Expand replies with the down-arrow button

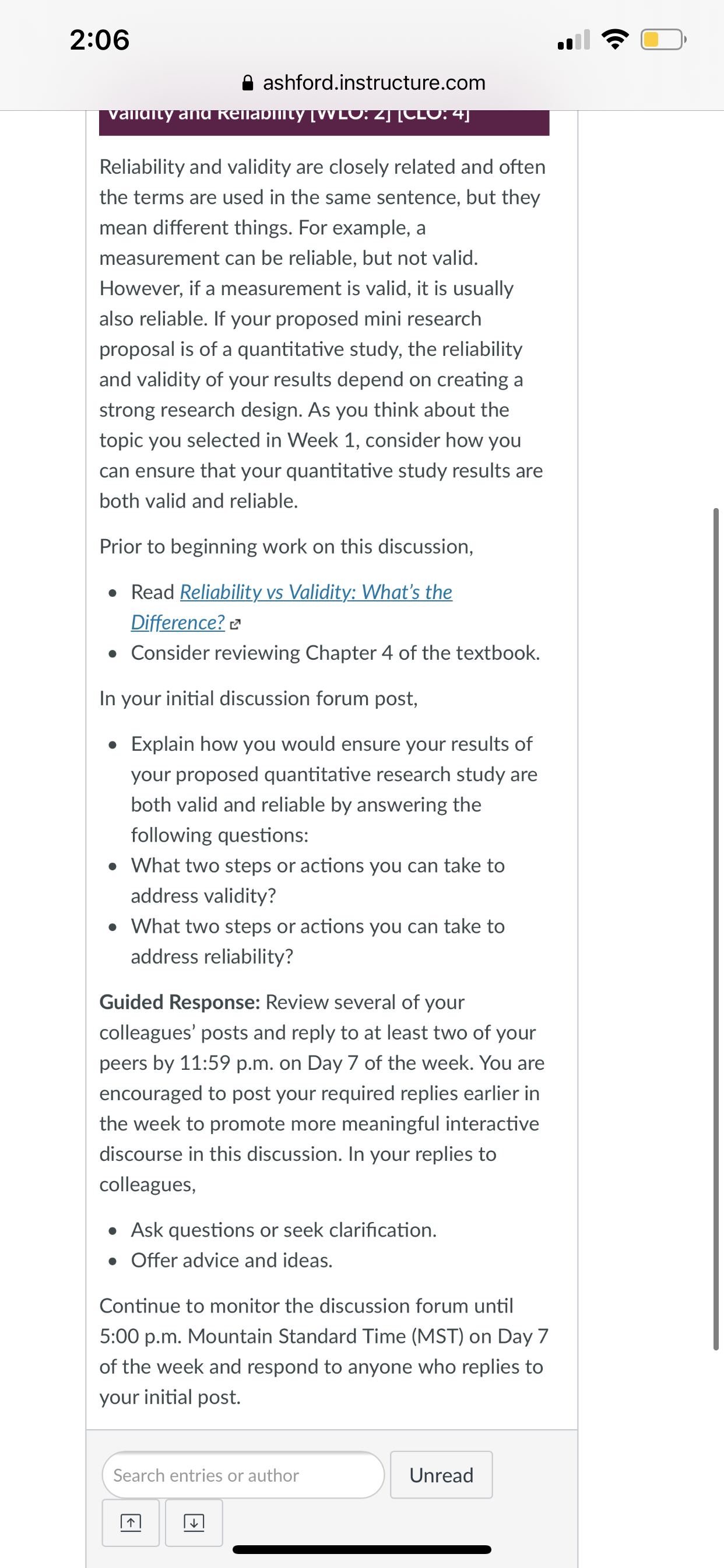194,1522
